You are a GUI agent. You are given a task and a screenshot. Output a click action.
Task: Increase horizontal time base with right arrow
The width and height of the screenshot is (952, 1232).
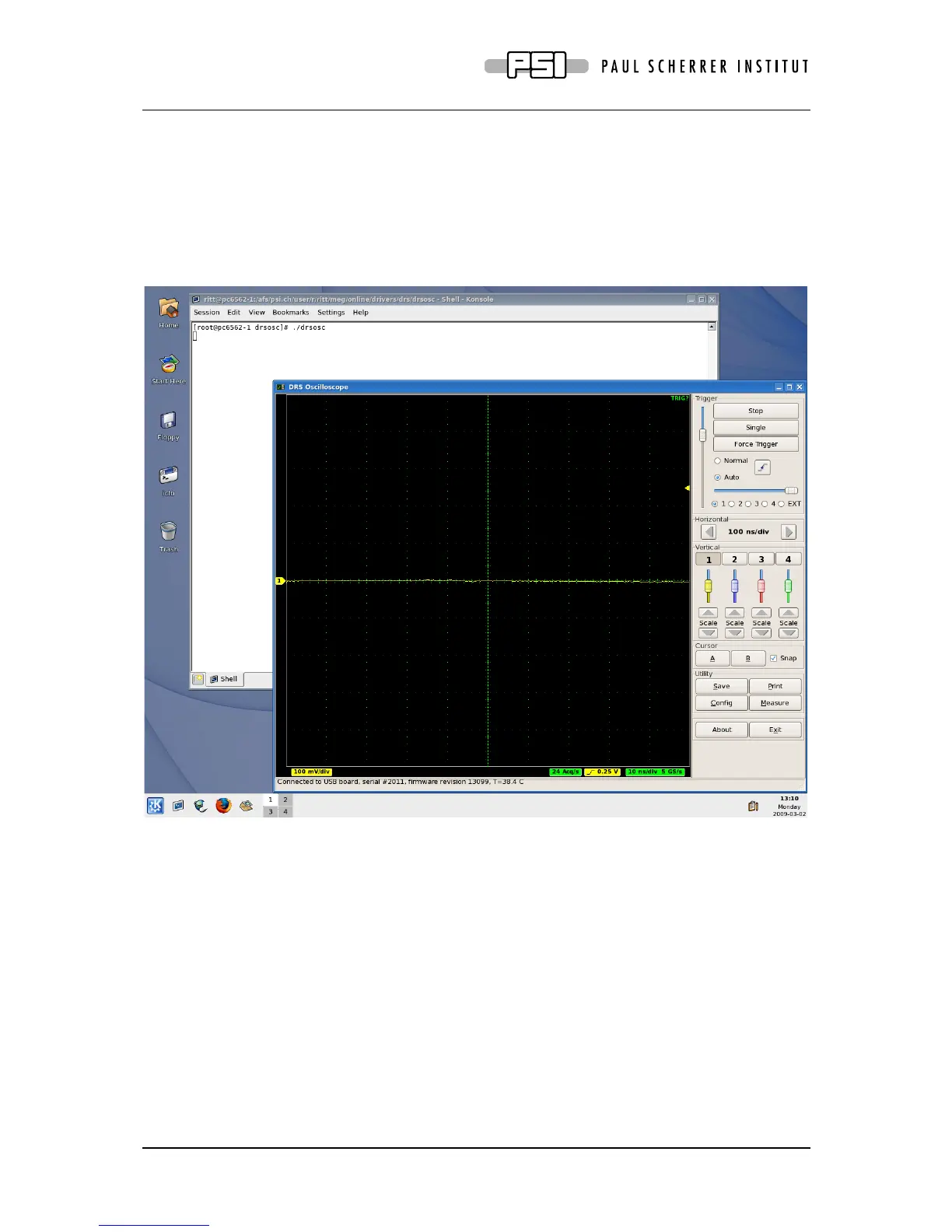pyautogui.click(x=789, y=532)
